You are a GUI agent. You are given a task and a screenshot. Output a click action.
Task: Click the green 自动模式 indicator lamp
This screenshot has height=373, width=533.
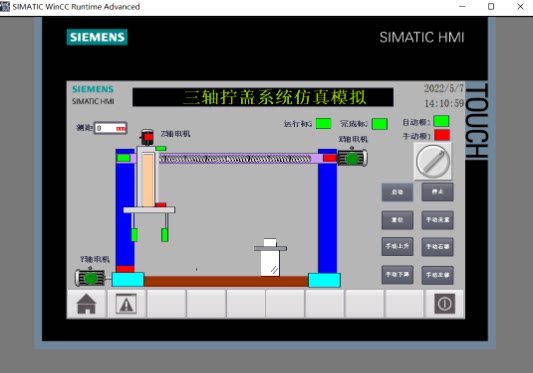pos(442,121)
